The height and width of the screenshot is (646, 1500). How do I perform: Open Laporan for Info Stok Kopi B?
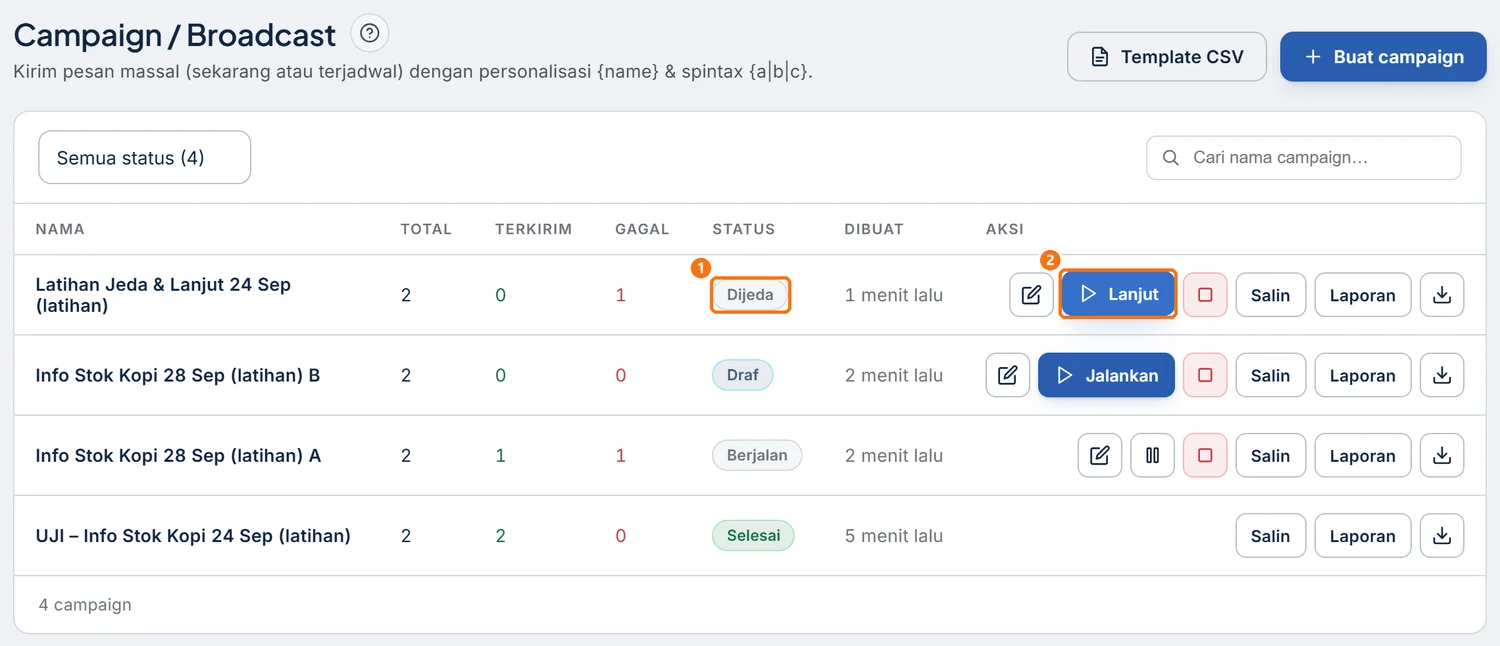click(1362, 375)
